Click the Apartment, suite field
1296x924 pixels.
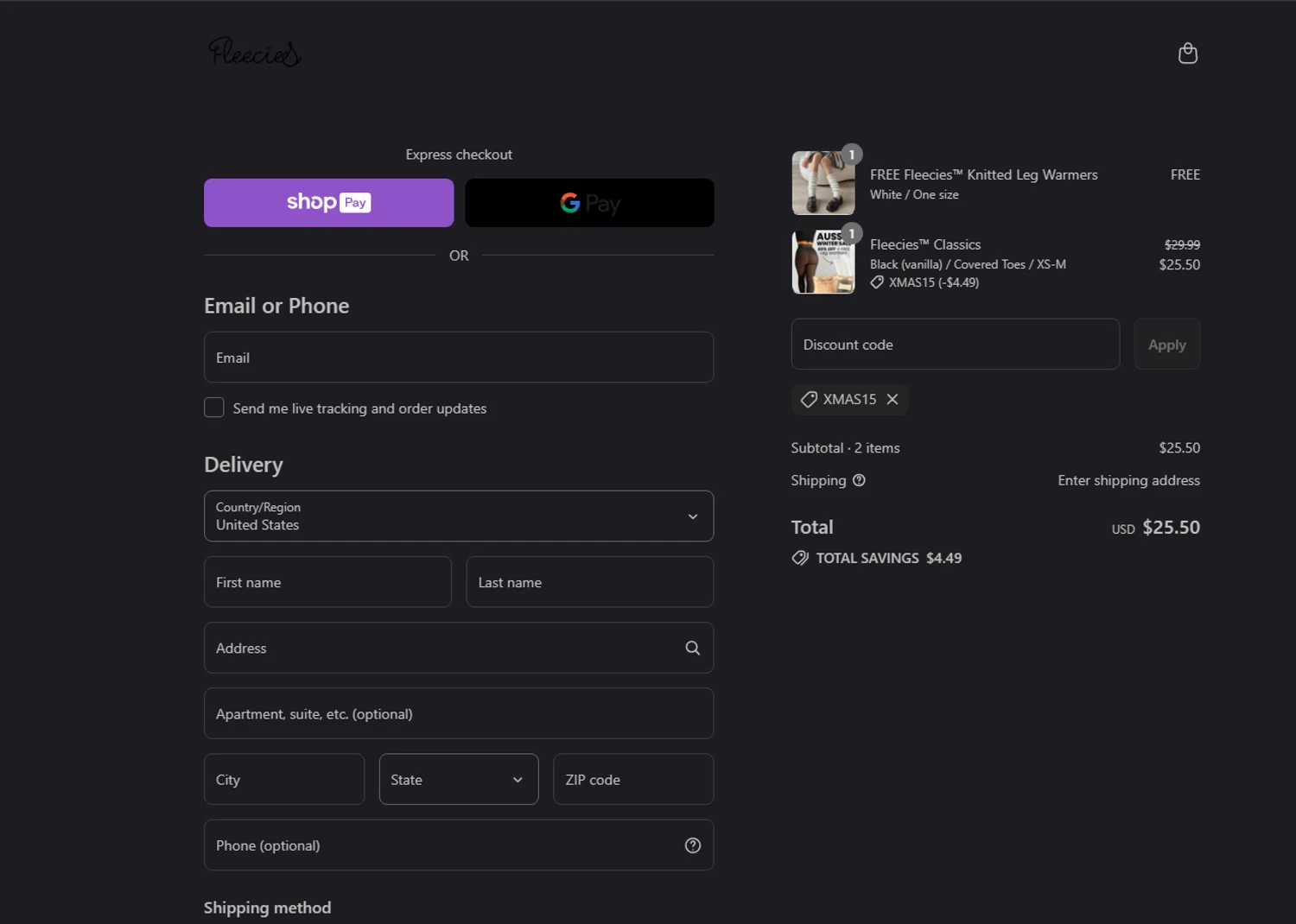click(459, 713)
